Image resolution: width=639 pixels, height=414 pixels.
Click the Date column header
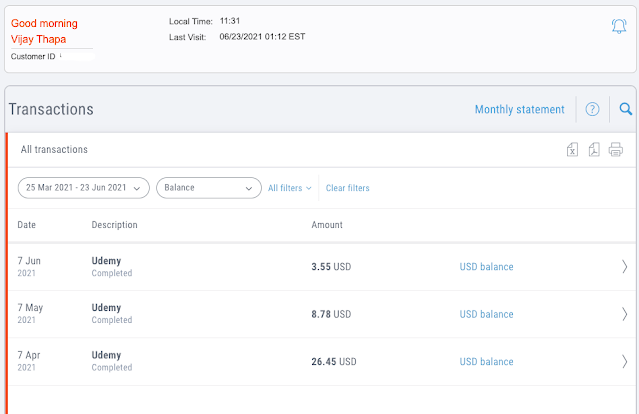click(26, 225)
